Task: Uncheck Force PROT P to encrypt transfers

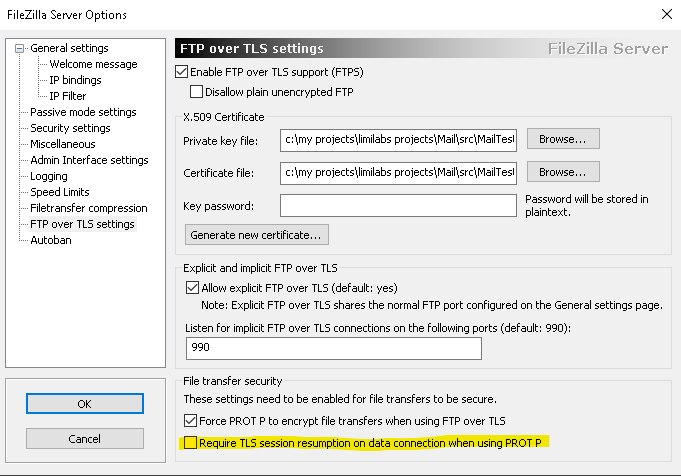Action: pyautogui.click(x=190, y=420)
